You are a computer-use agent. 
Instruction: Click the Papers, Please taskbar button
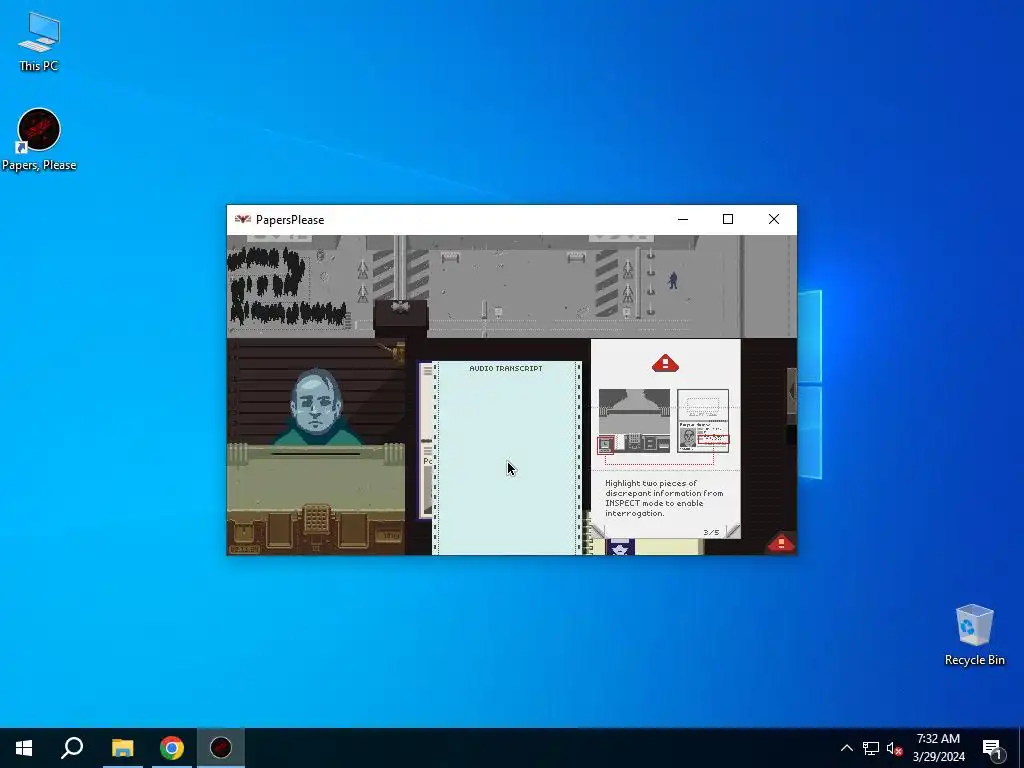221,748
